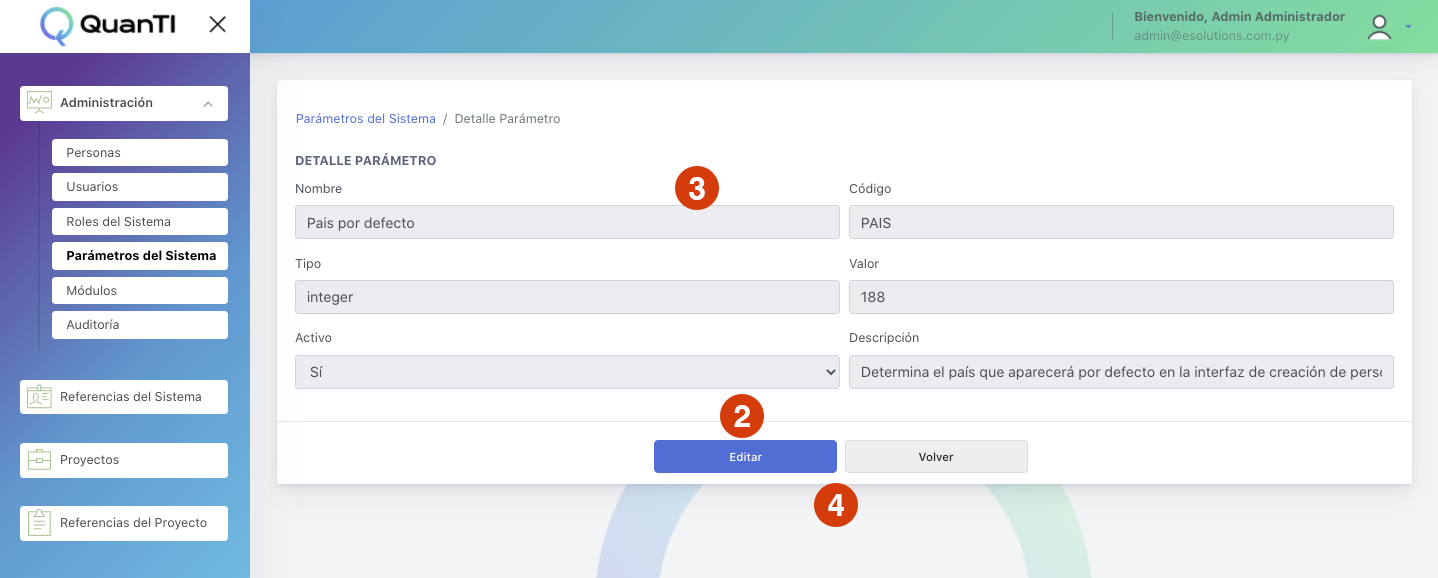Open the Activo dropdown

pyautogui.click(x=567, y=372)
